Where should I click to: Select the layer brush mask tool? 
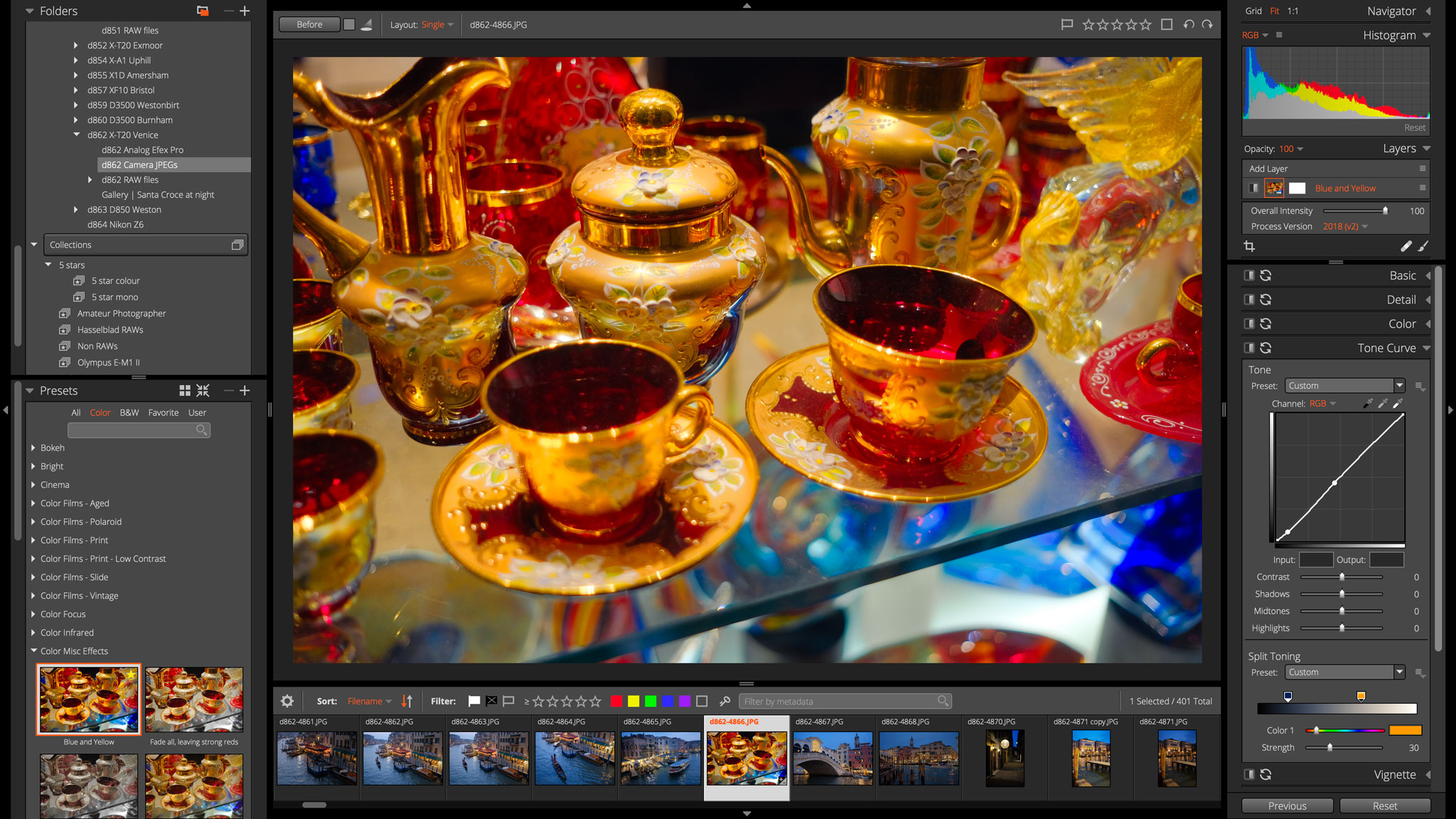tap(1423, 246)
